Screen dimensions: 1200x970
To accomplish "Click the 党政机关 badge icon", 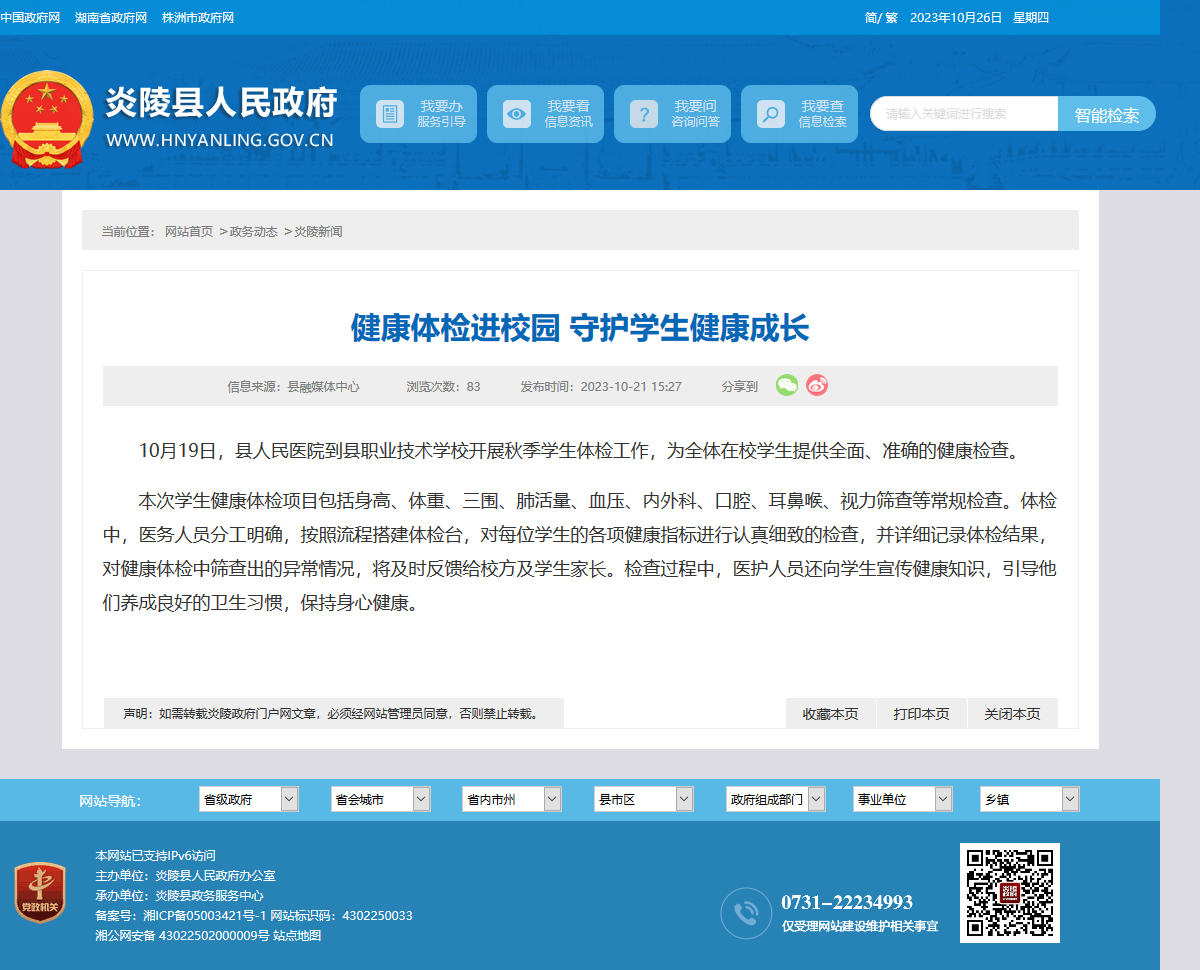I will coord(40,893).
